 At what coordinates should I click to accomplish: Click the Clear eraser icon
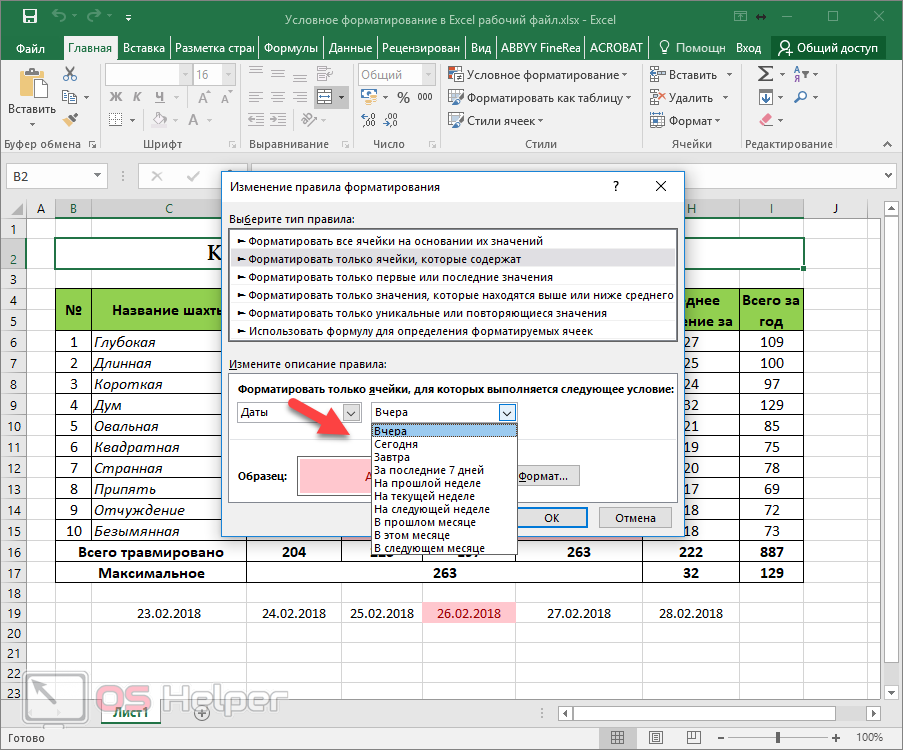[765, 120]
